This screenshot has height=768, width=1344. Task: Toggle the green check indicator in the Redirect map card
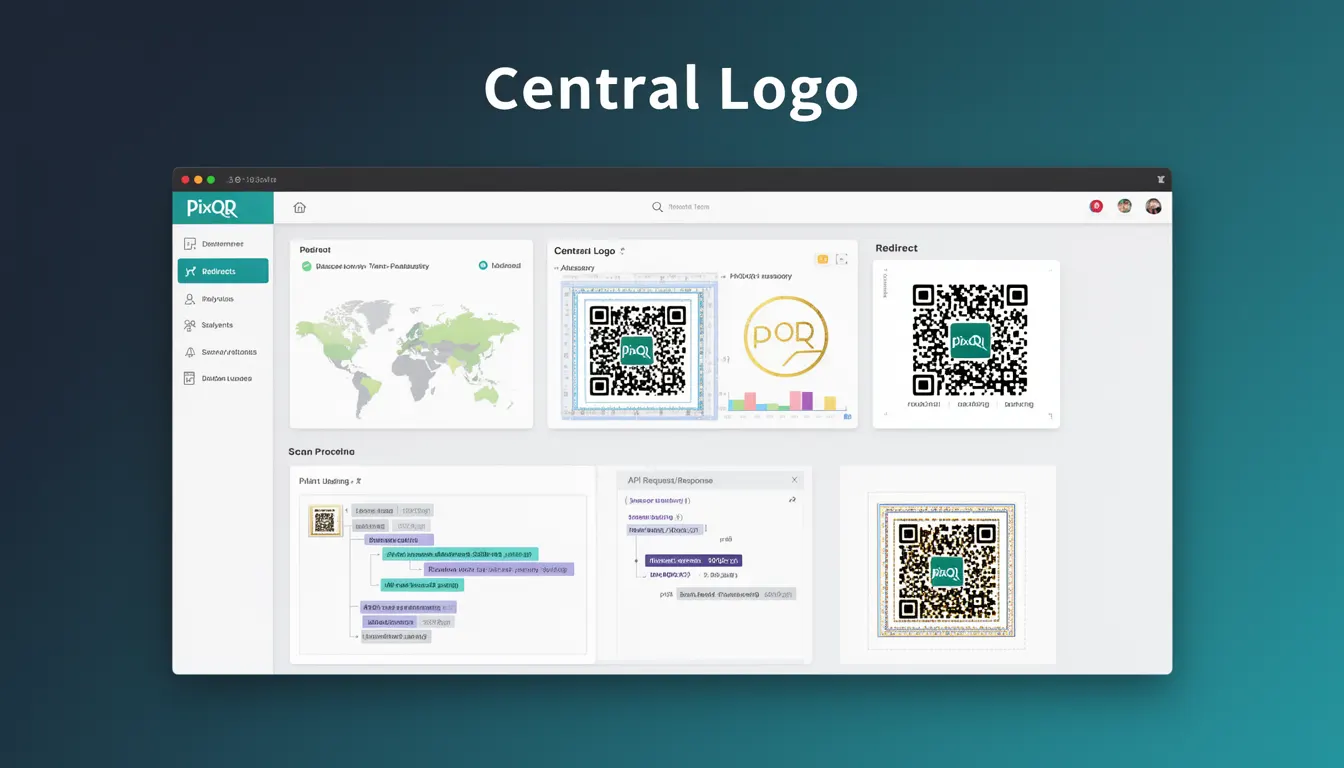(307, 266)
